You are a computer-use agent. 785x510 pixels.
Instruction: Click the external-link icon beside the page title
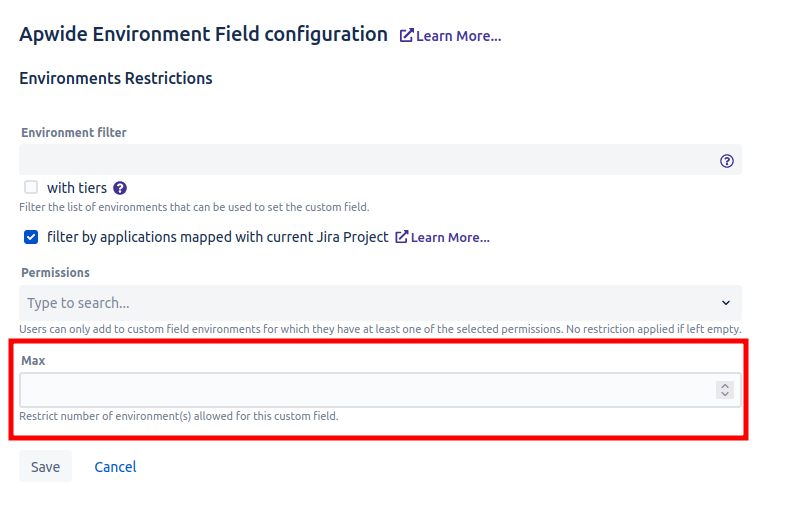406,36
